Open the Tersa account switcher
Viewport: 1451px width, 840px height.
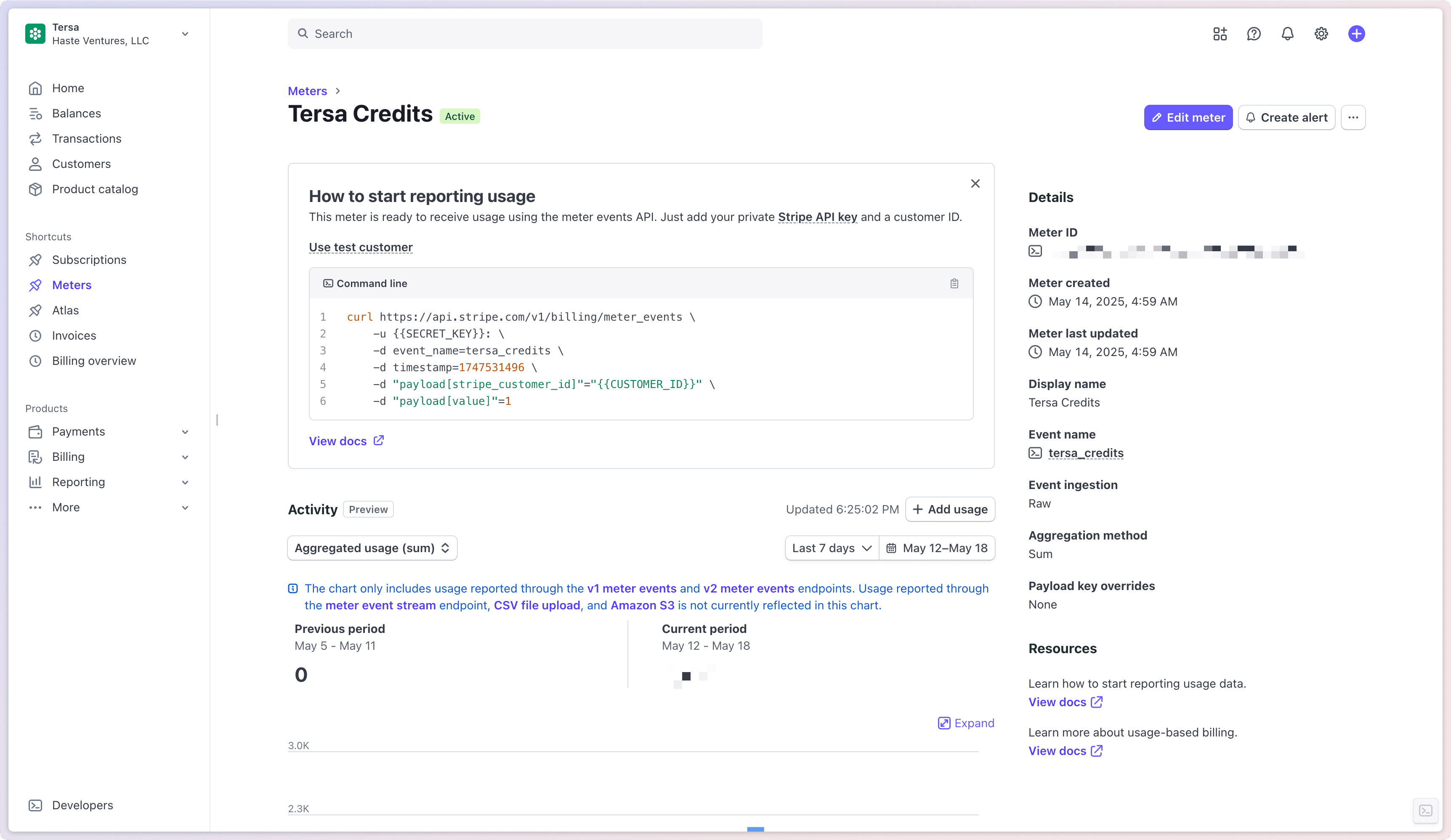(107, 34)
